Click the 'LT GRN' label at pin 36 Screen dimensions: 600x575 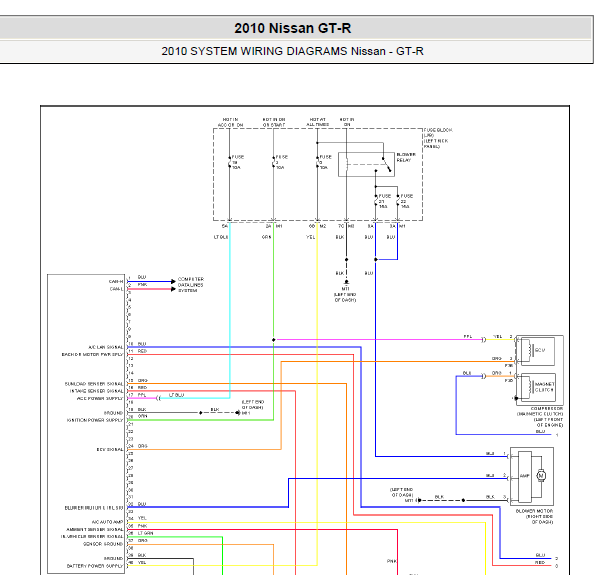tap(145, 533)
